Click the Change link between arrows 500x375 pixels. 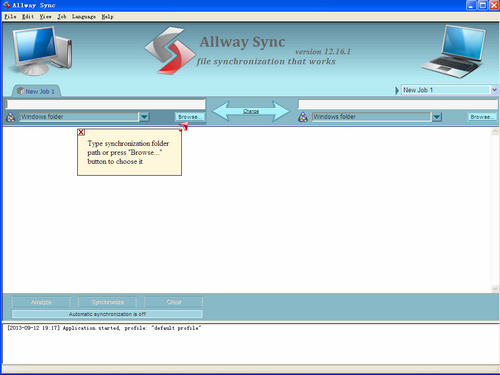pos(251,111)
